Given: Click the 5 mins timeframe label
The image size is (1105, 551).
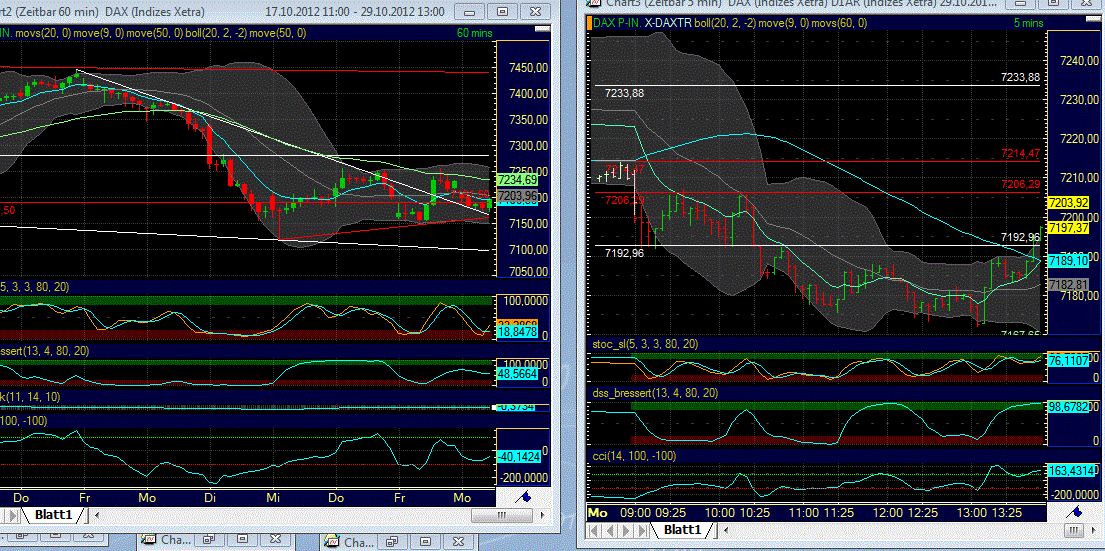Looking at the screenshot, I should tap(1028, 23).
